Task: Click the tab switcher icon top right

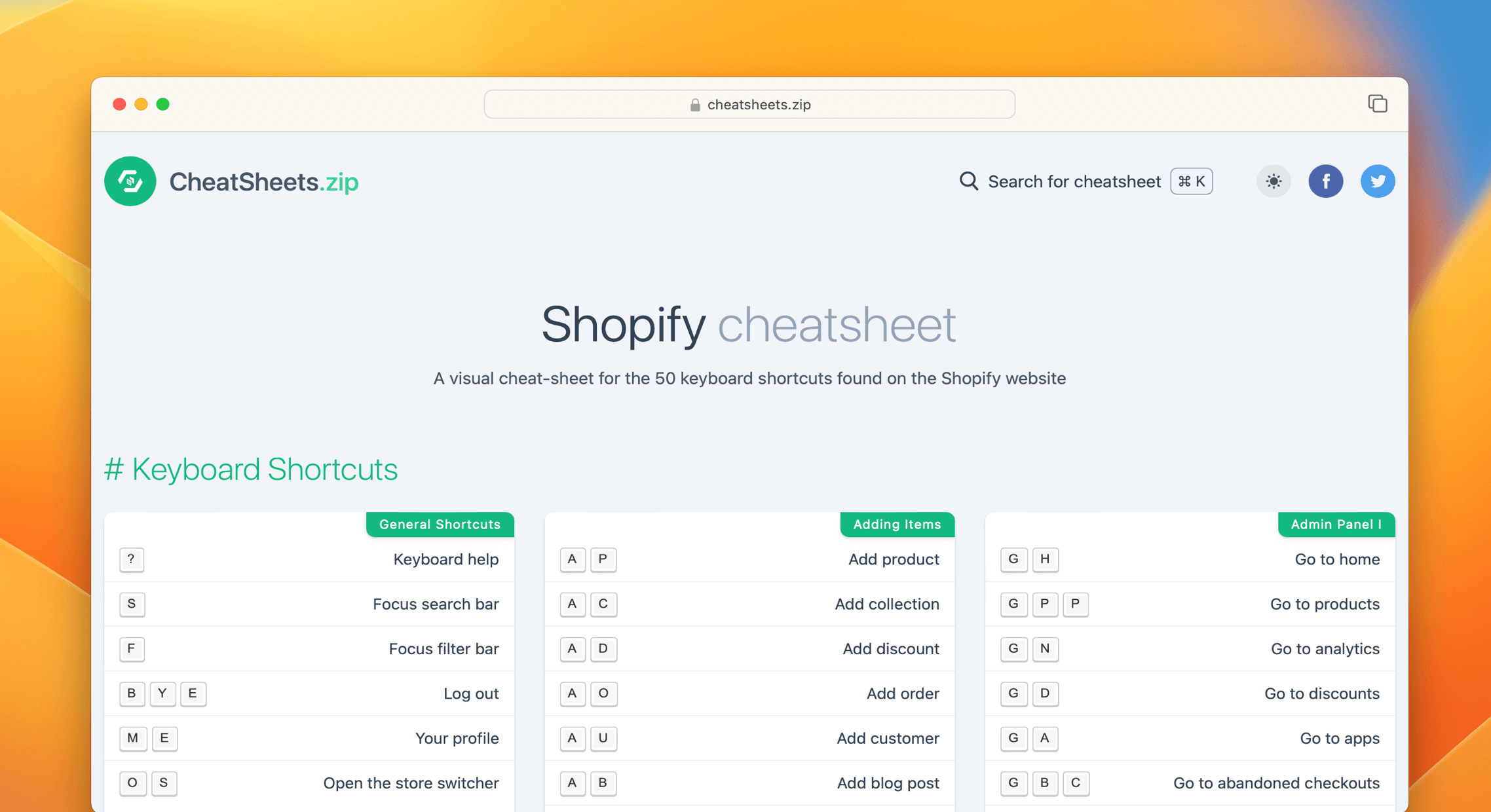Action: [x=1378, y=103]
